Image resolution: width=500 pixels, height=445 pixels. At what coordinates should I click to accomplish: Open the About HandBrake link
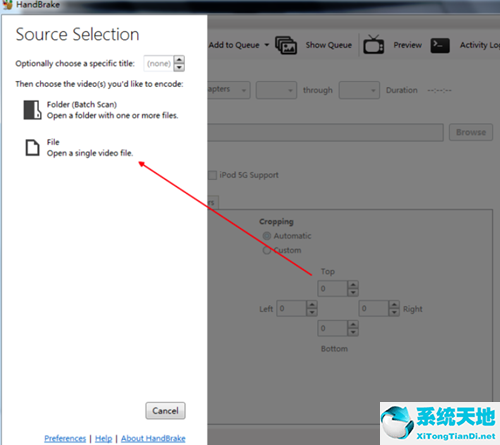point(153,438)
